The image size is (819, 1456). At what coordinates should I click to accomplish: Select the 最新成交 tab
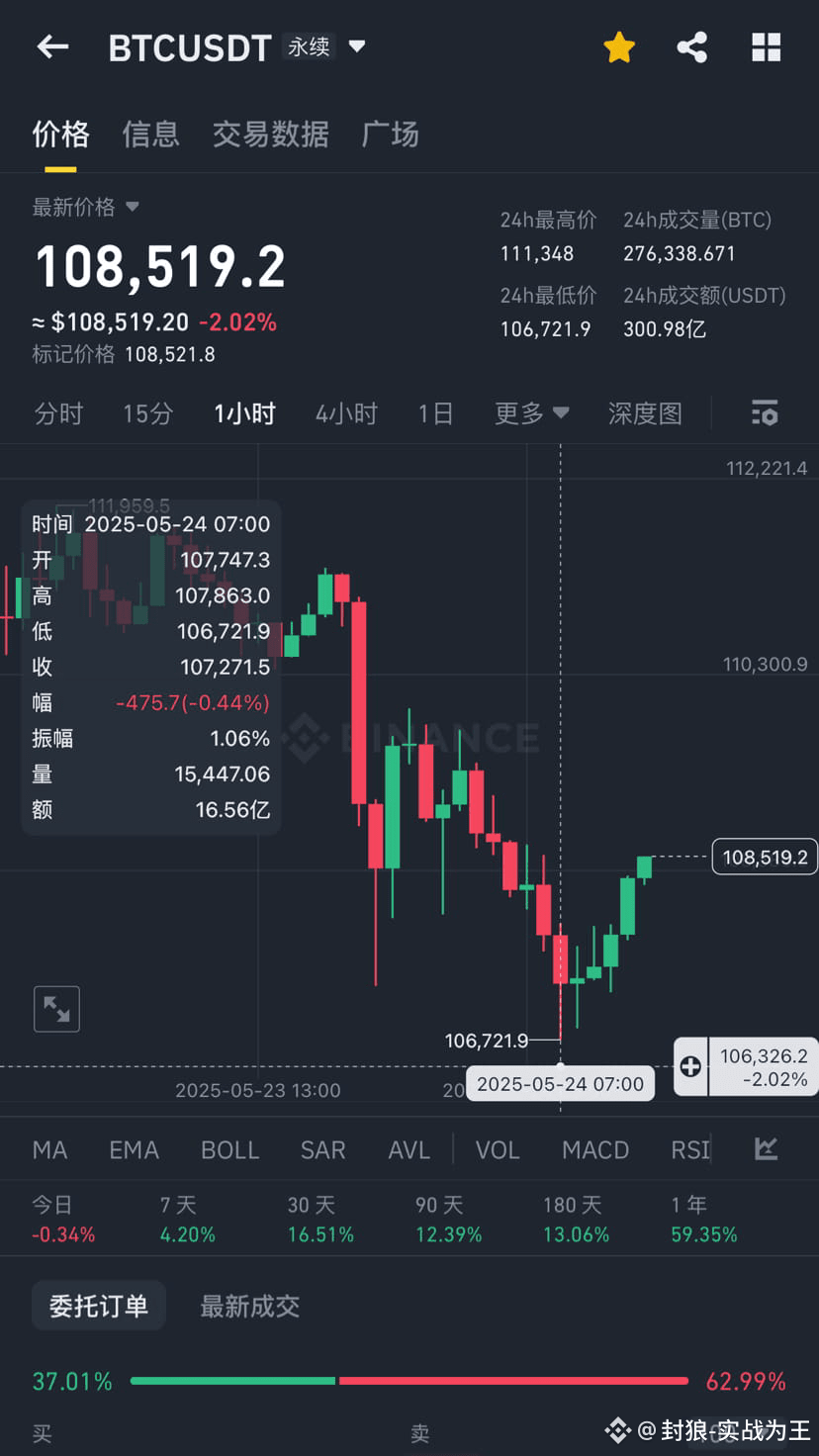tap(249, 1306)
